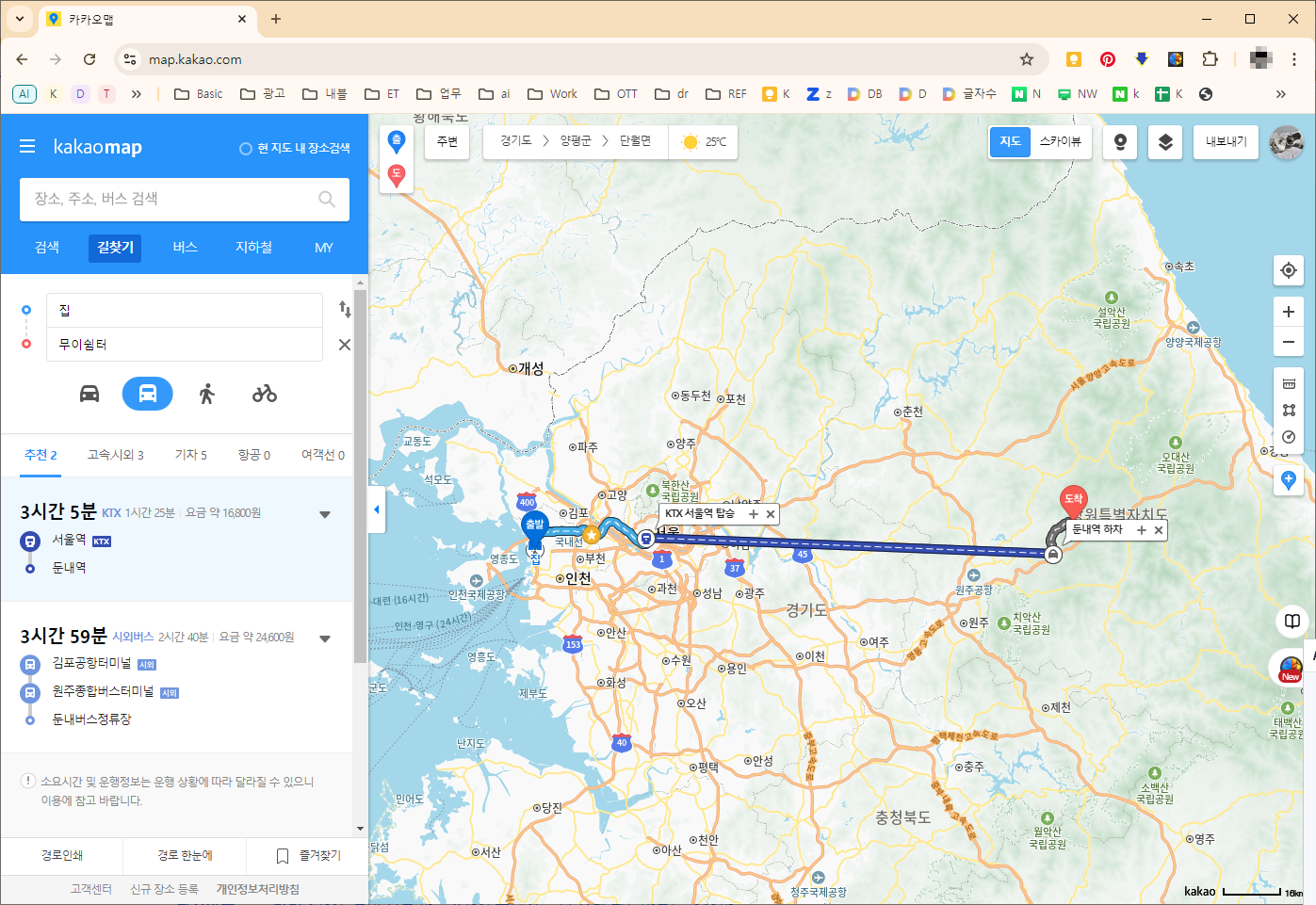Open the kakaomap hamburger menu
Screen dimensions: 1316x905
(x=27, y=146)
